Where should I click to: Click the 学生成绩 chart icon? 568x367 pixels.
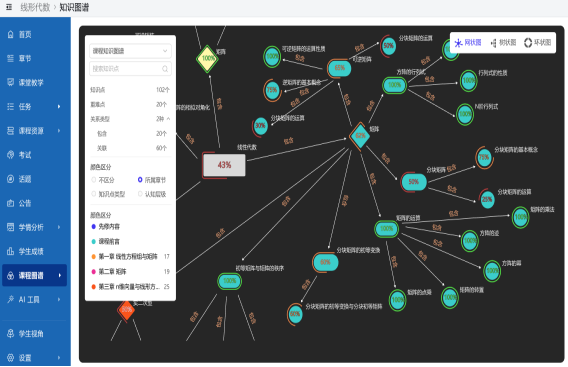[11, 251]
